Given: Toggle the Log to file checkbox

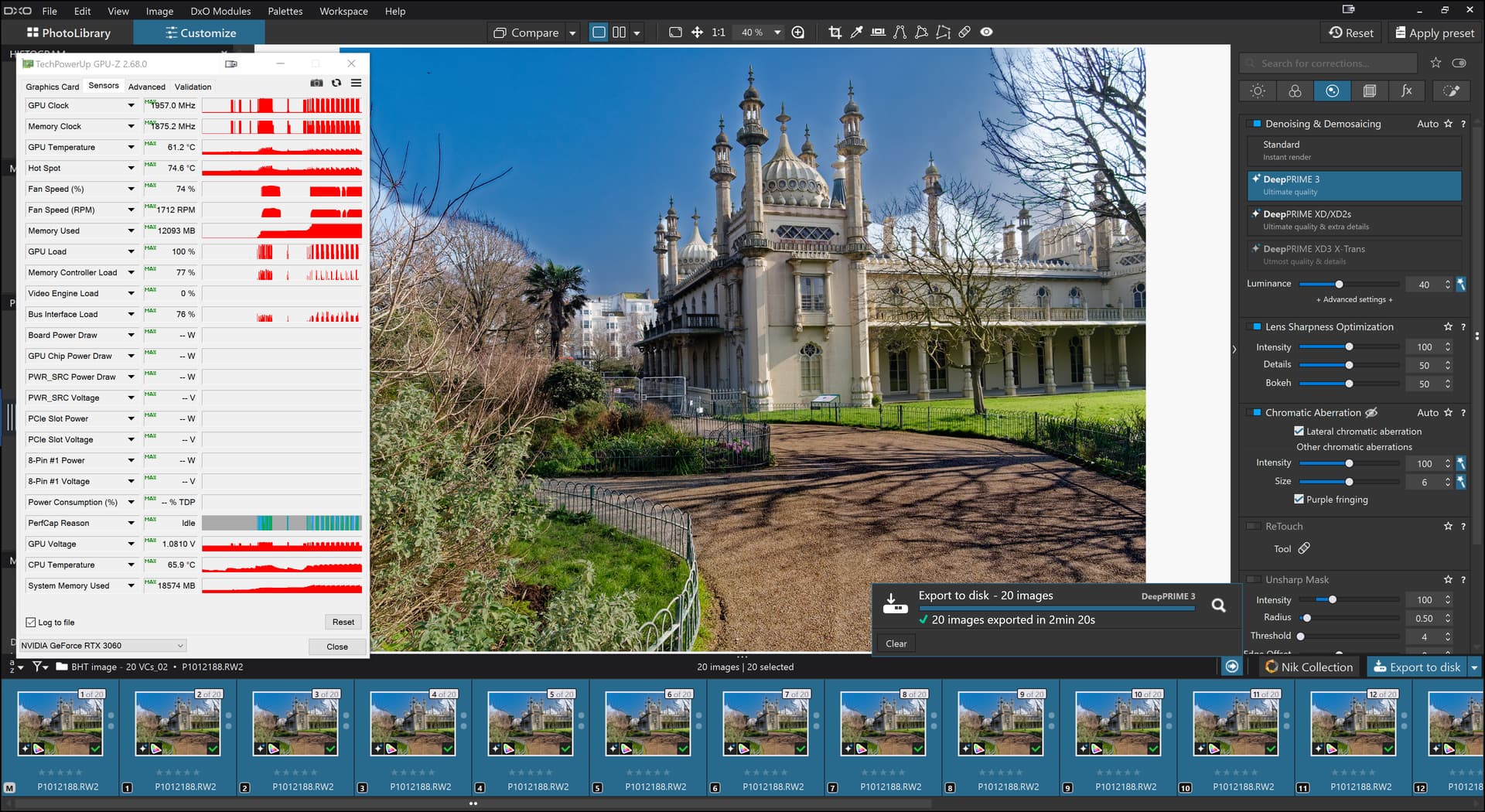Looking at the screenshot, I should tap(31, 623).
